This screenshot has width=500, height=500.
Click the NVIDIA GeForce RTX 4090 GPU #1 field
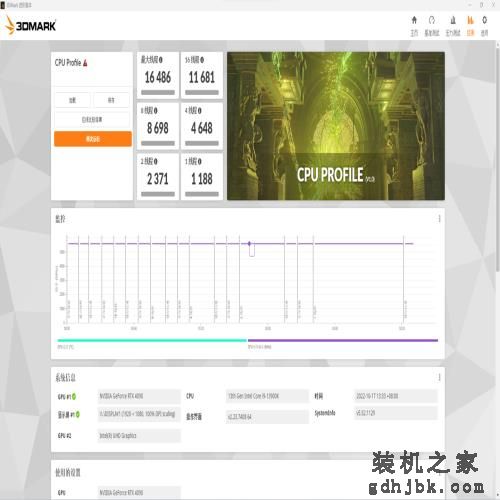139,396
